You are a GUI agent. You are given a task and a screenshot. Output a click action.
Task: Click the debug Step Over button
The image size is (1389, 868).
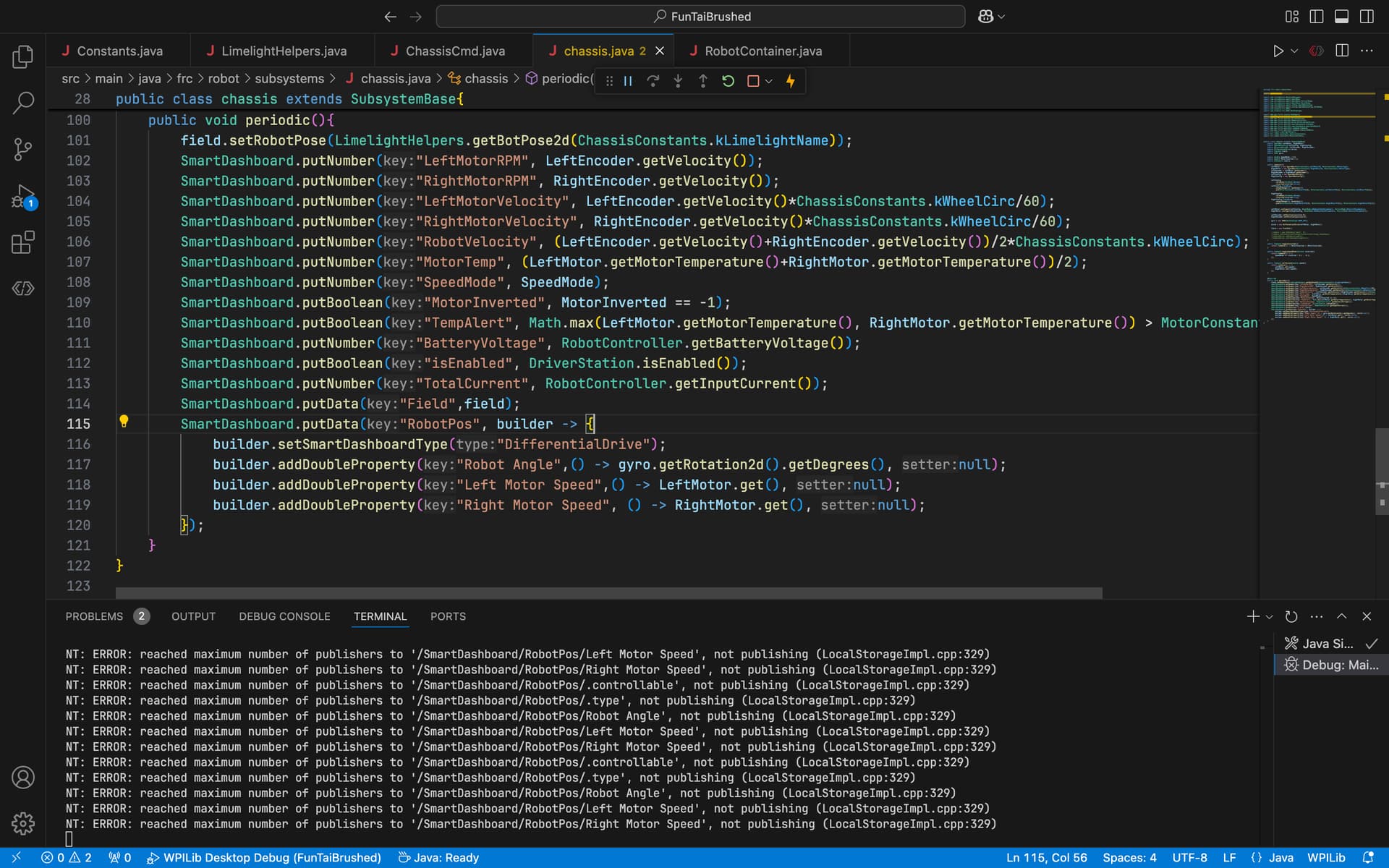pyautogui.click(x=653, y=81)
